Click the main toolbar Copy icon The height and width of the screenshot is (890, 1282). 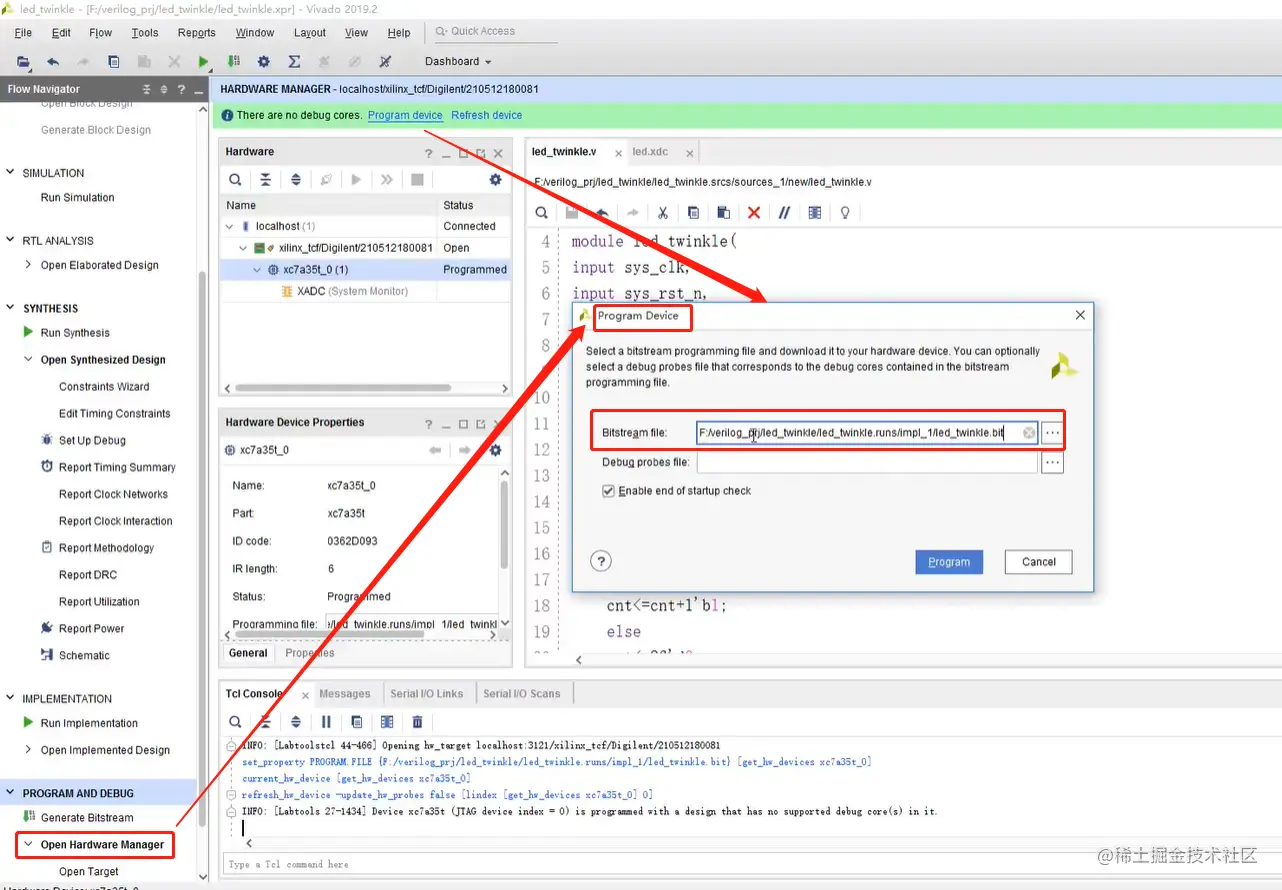113,62
